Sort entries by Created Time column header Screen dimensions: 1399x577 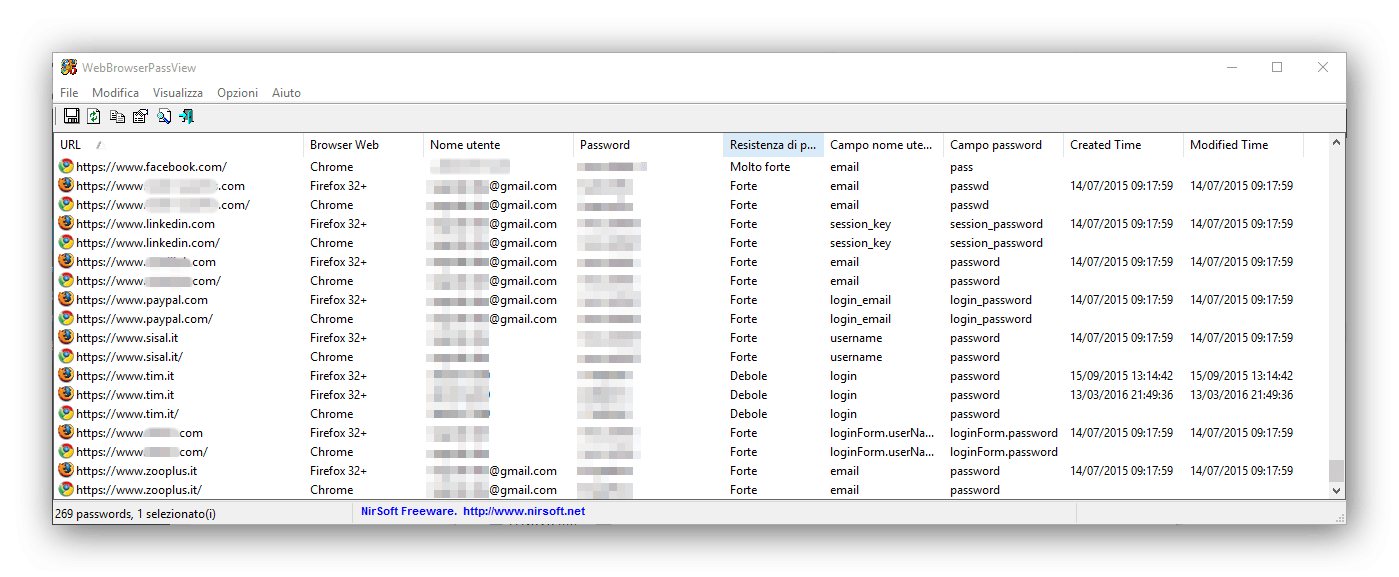(1105, 144)
